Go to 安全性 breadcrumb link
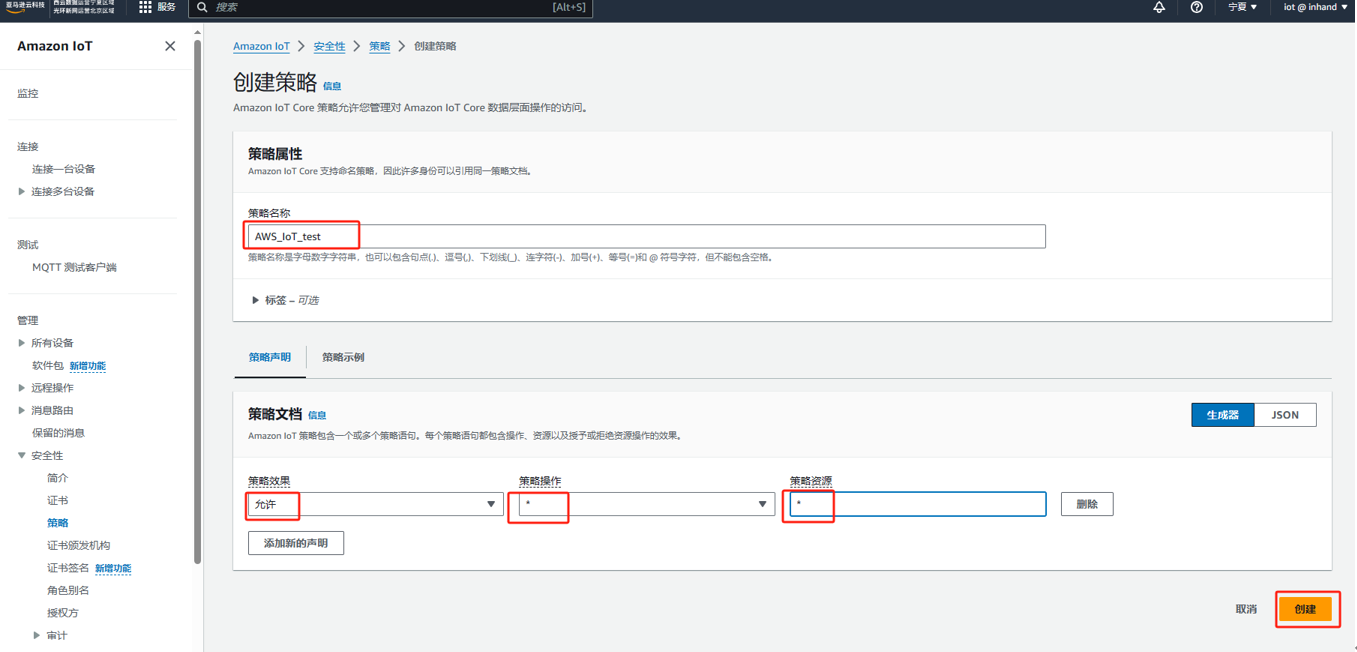The height and width of the screenshot is (652, 1357). [x=329, y=46]
